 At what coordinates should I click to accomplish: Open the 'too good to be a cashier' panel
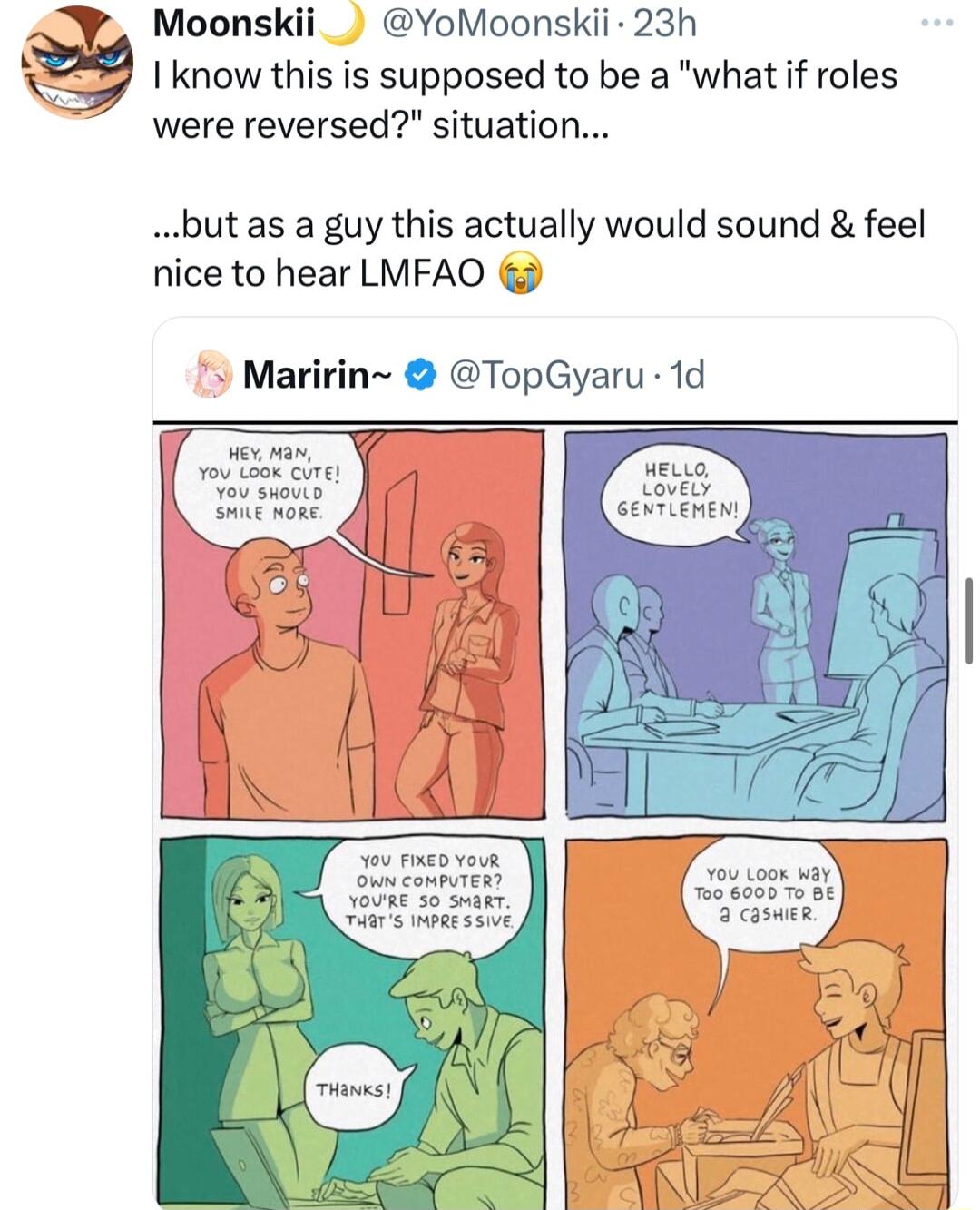pos(756,1021)
